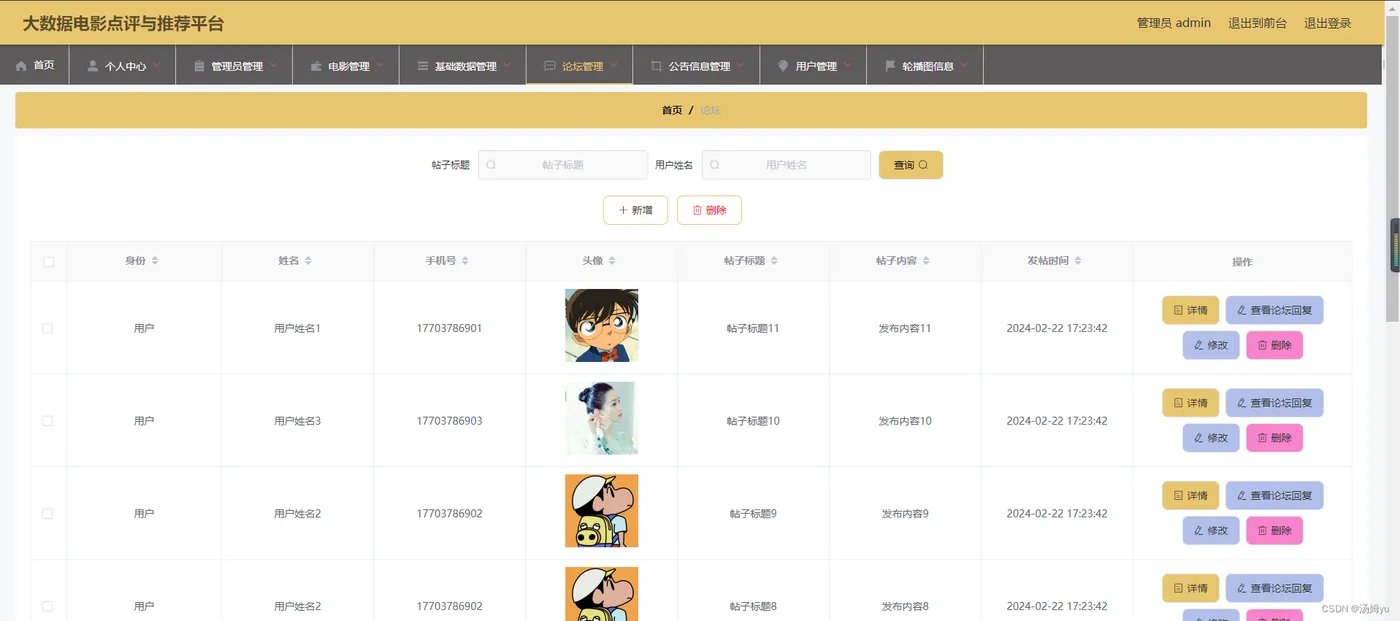The height and width of the screenshot is (621, 1400).
Task: Check the row for 帖子标题8
Action: 47,606
